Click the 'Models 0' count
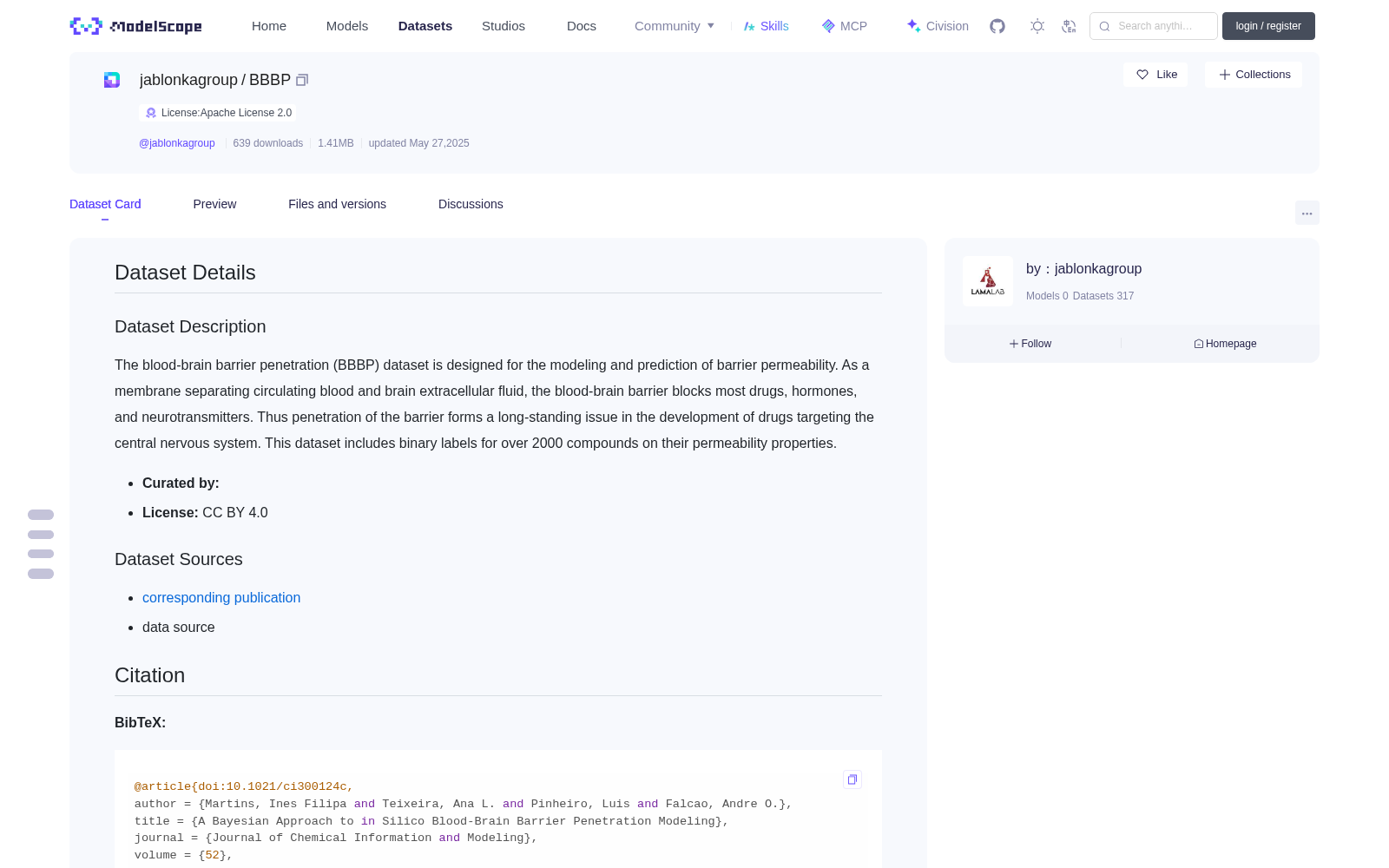 [1047, 296]
